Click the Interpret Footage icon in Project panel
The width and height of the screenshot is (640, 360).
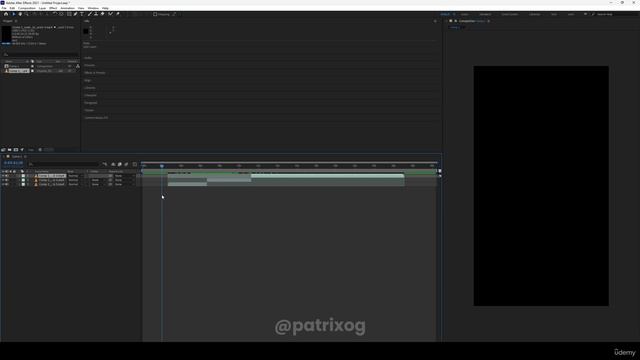(3, 150)
